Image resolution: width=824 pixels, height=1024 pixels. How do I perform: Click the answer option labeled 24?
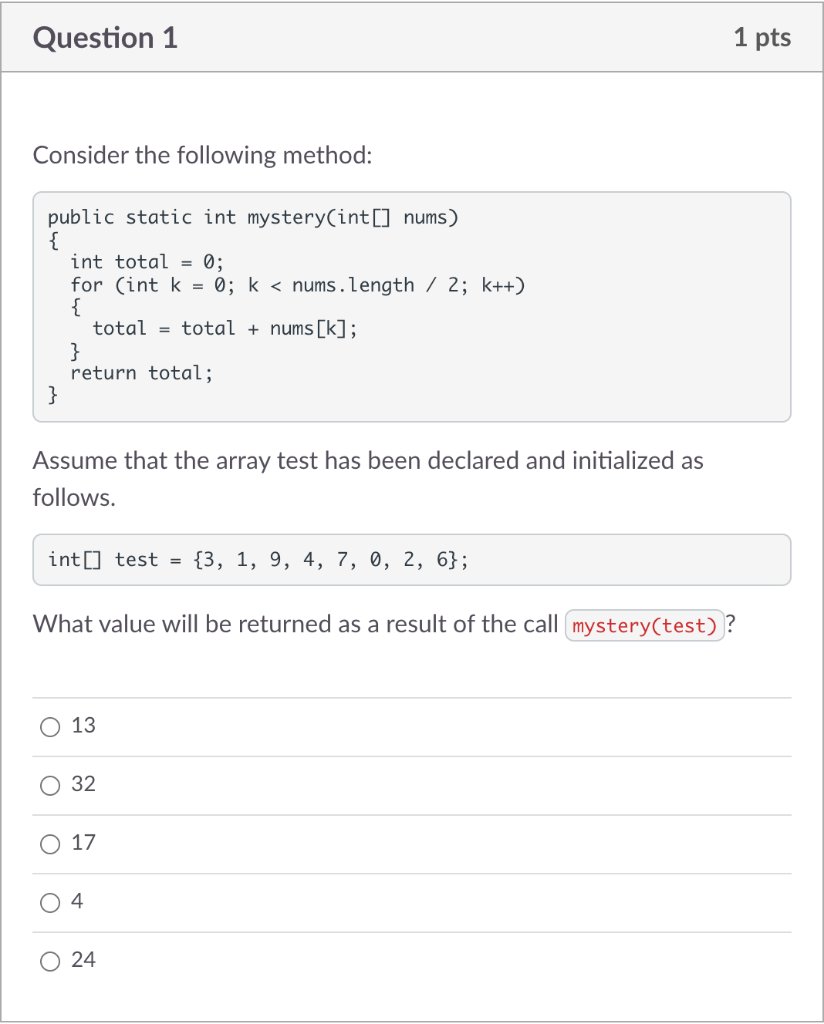pyautogui.click(x=81, y=960)
